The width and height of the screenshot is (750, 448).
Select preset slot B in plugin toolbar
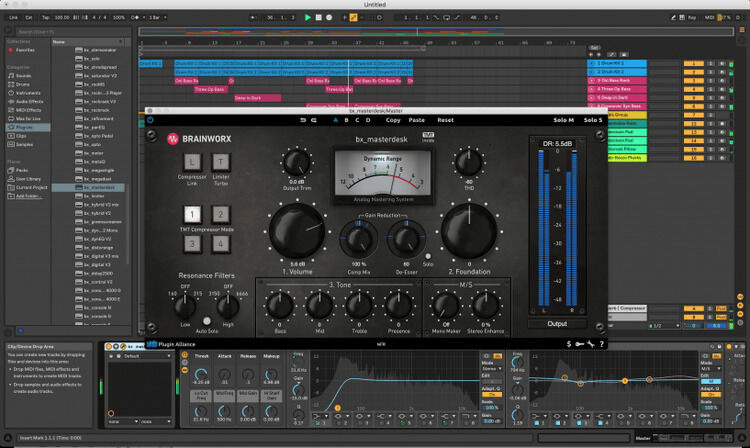[346, 120]
